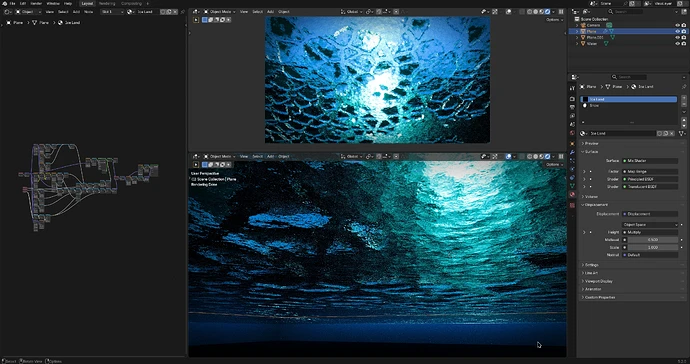The height and width of the screenshot is (364, 690).
Task: Hide Plane in the outliner
Action: [678, 32]
